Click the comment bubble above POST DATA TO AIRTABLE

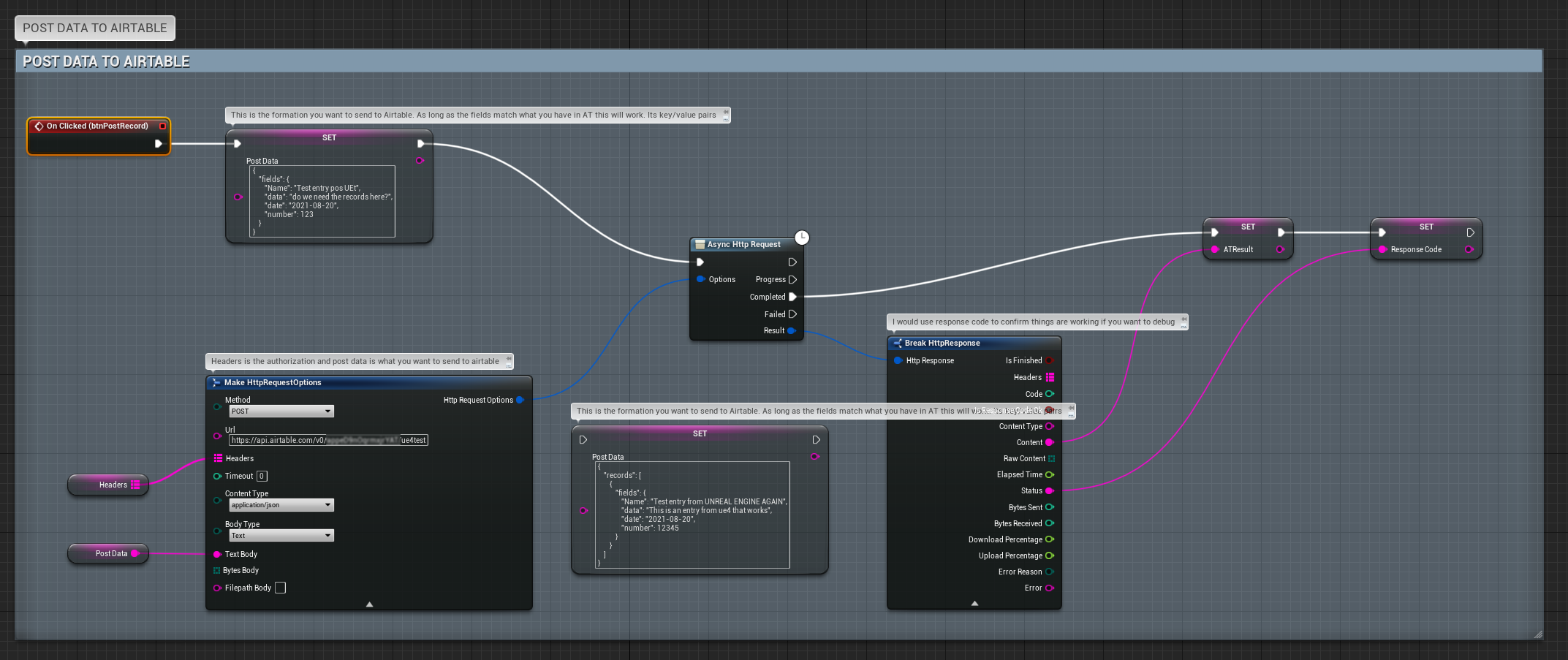[x=94, y=28]
